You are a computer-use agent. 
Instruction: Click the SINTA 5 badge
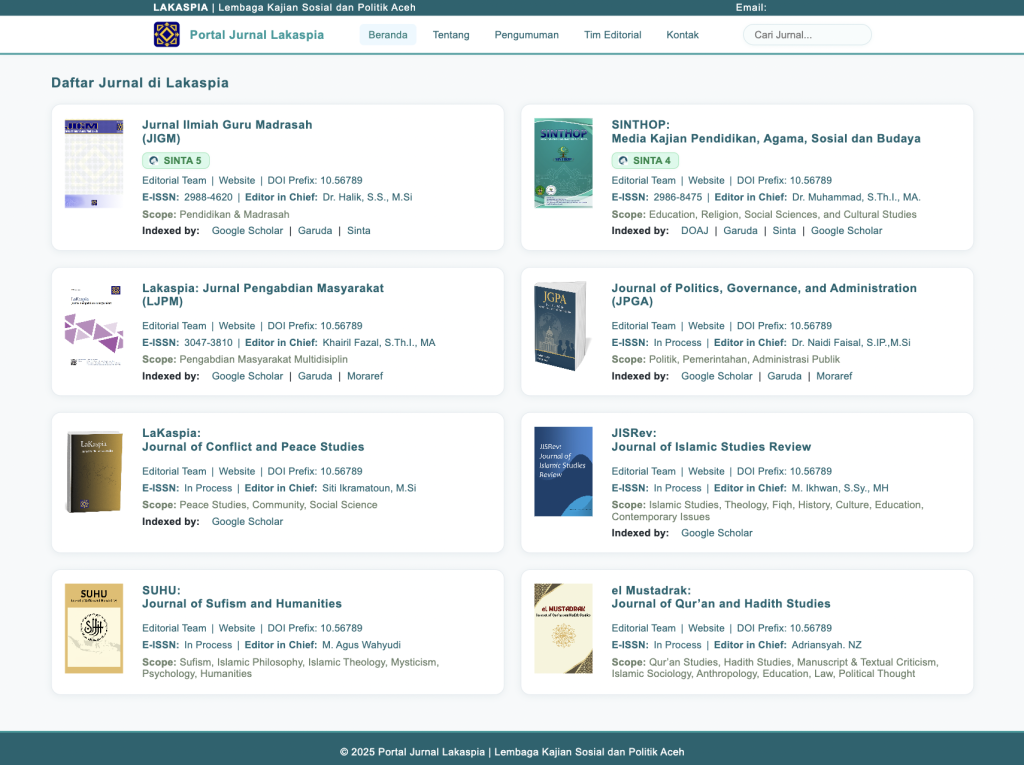coord(176,160)
